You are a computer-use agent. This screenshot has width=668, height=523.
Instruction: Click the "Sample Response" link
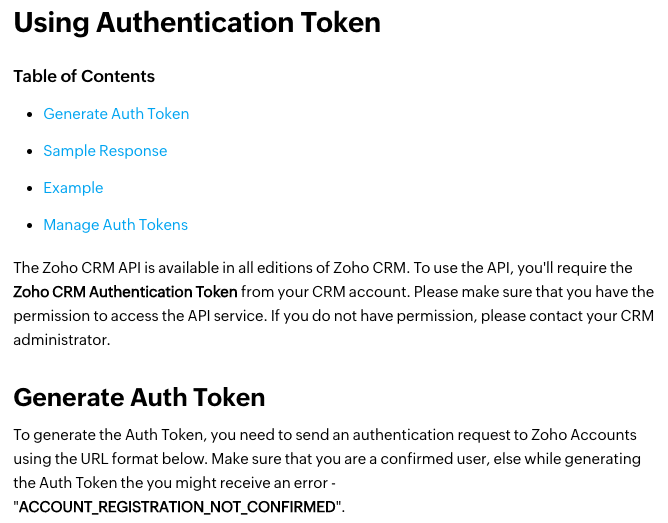(x=105, y=151)
